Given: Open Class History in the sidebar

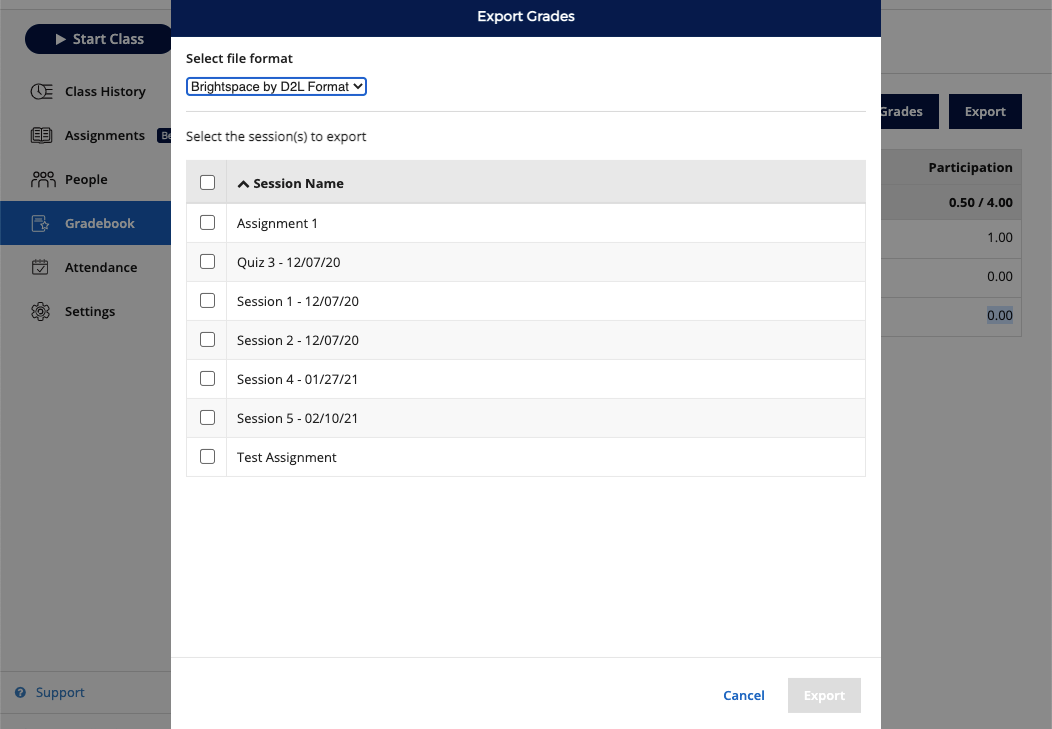Looking at the screenshot, I should pyautogui.click(x=86, y=91).
